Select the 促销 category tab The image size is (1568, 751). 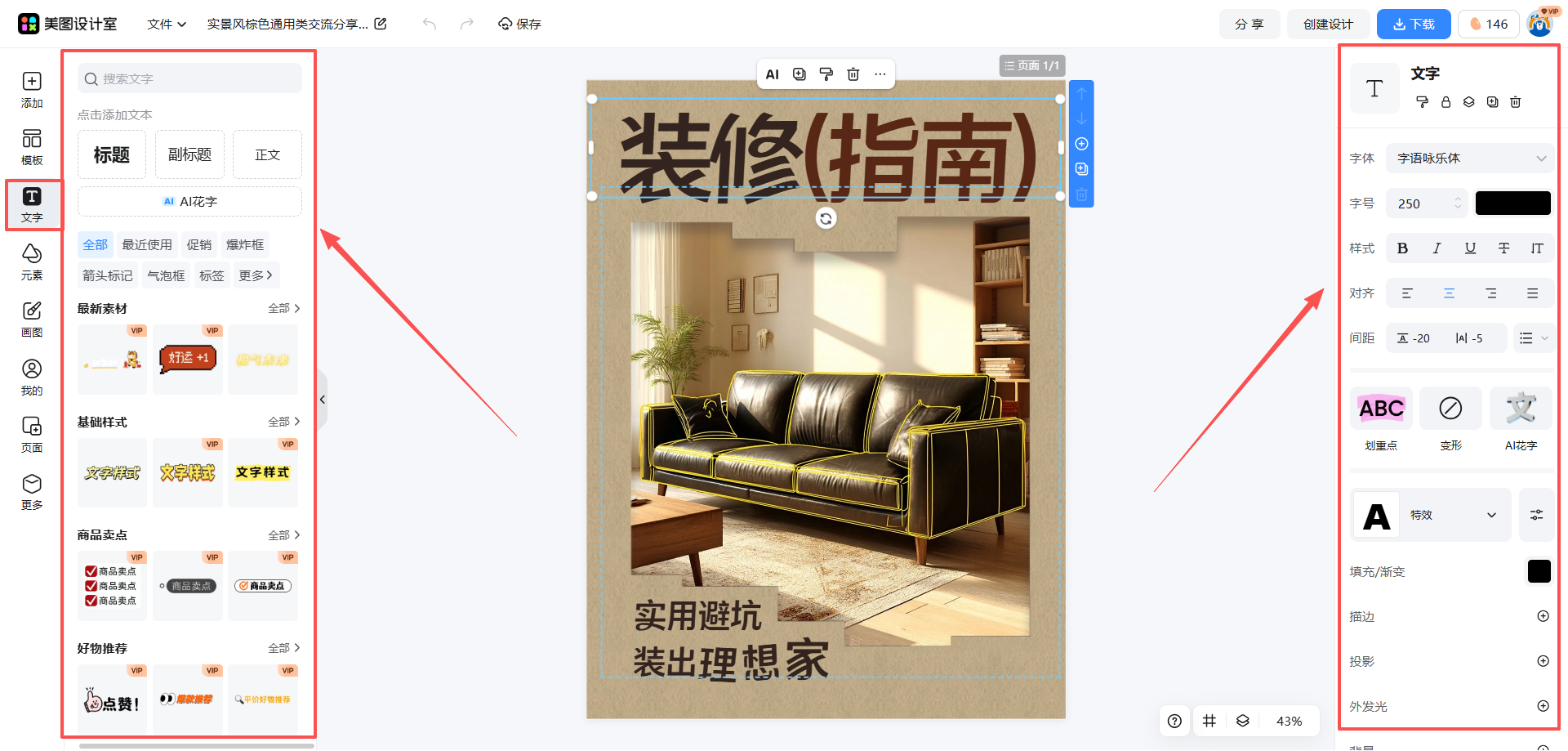(x=198, y=245)
